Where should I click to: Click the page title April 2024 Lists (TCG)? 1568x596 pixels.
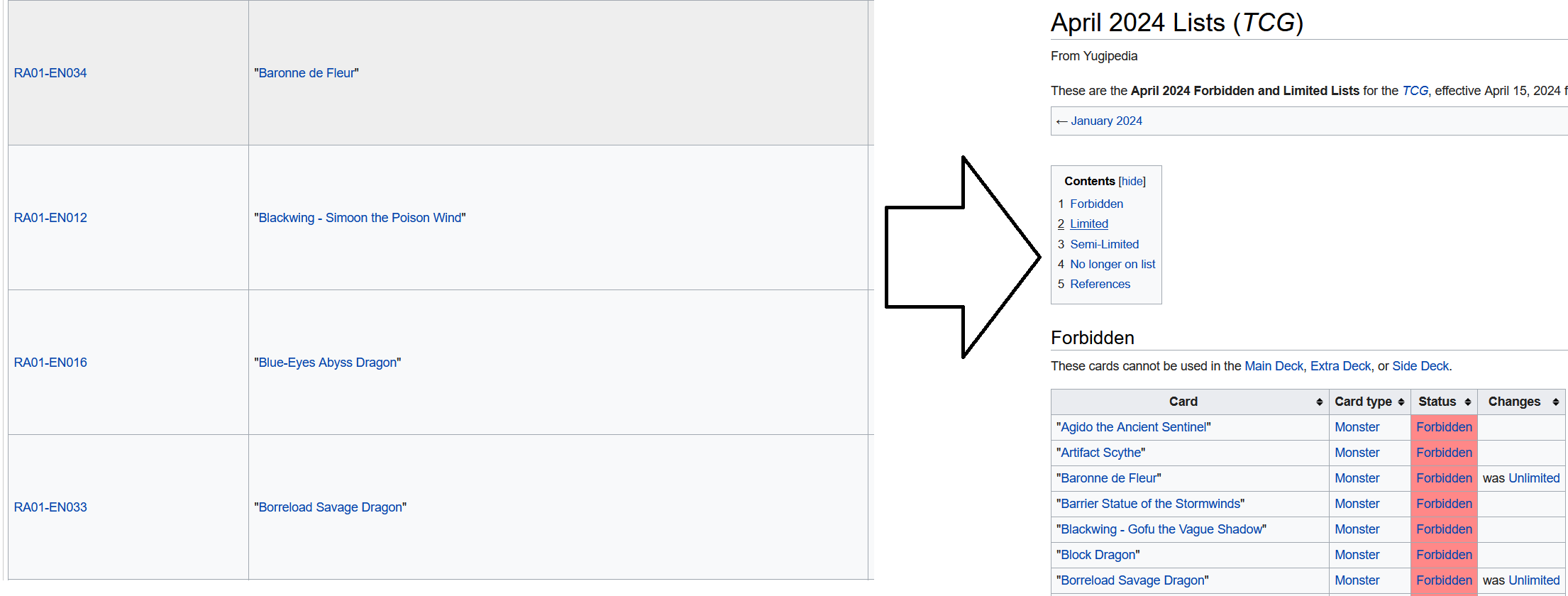point(1177,23)
